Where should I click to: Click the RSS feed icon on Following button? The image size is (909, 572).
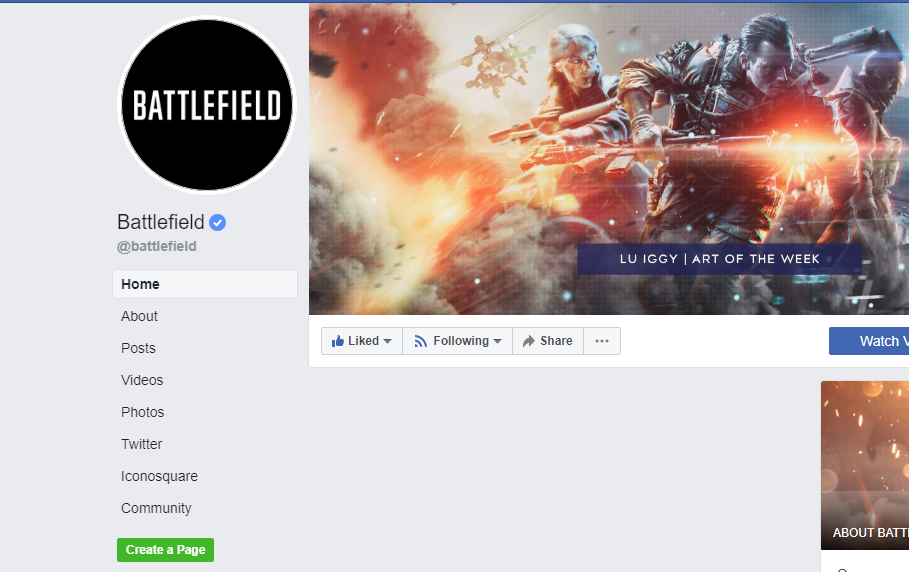[x=421, y=341]
